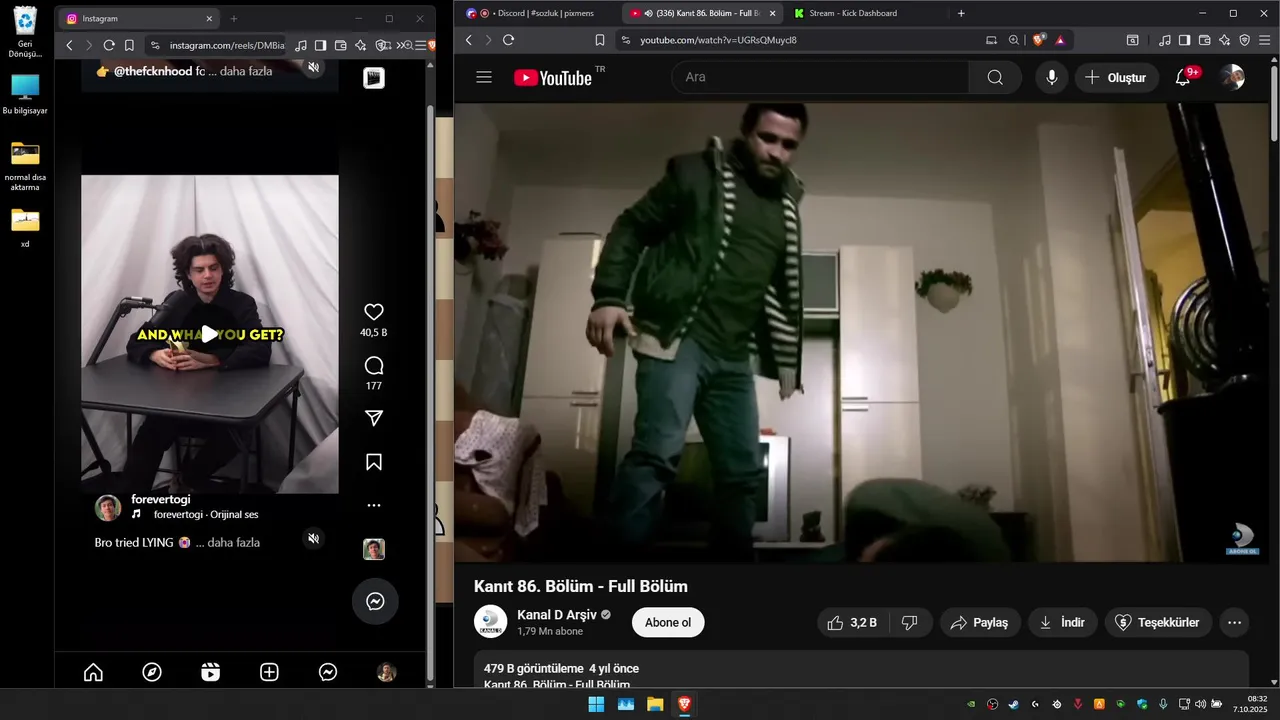
Task: Open Windows Start button
Action: point(596,704)
